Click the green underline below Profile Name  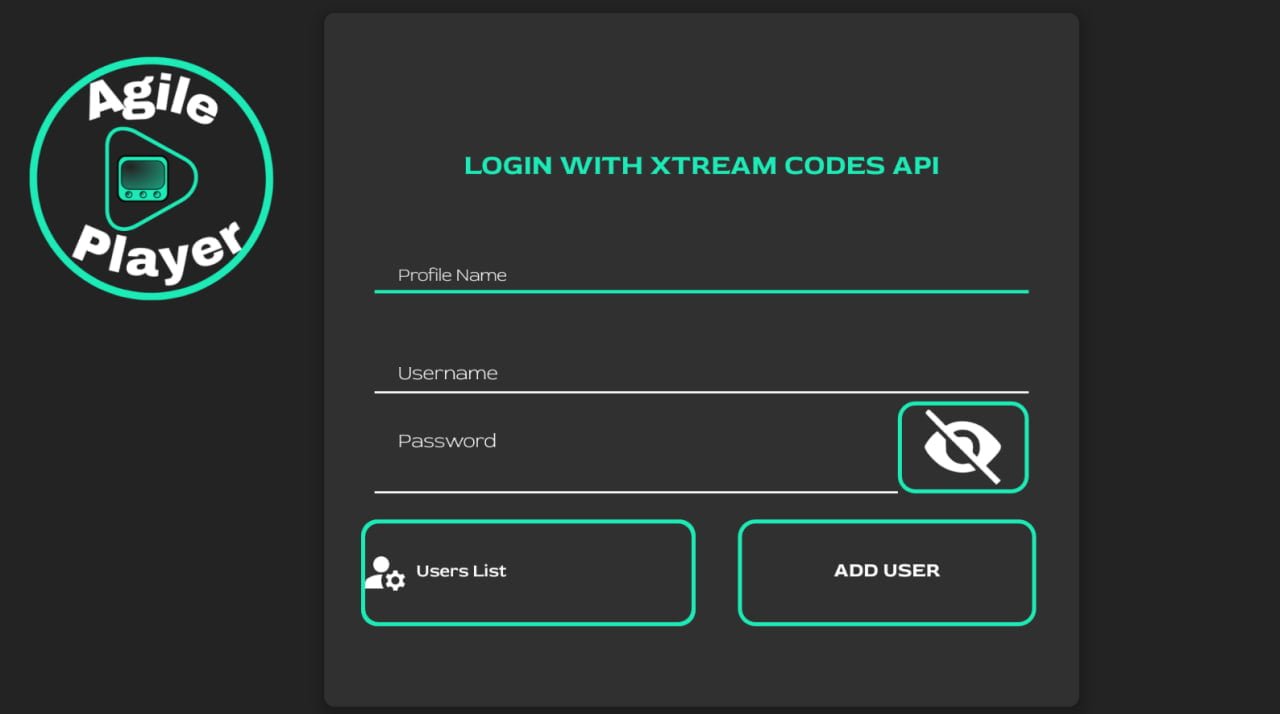coord(700,291)
